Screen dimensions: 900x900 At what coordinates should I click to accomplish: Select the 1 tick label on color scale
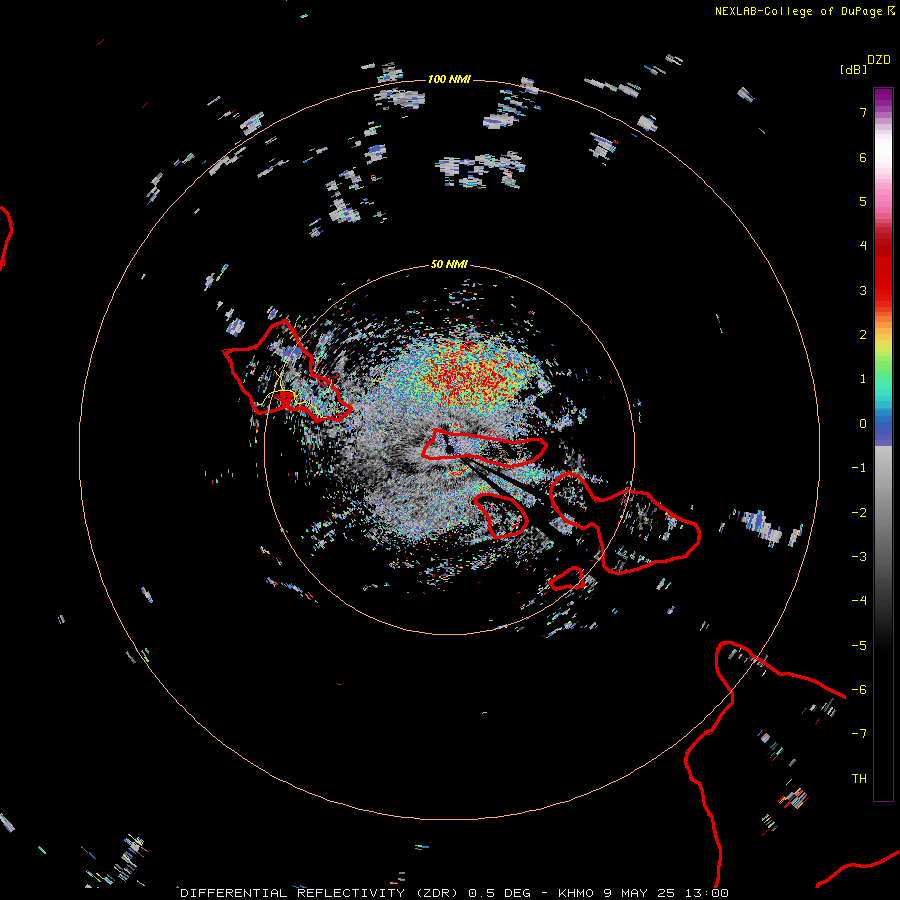pos(863,379)
